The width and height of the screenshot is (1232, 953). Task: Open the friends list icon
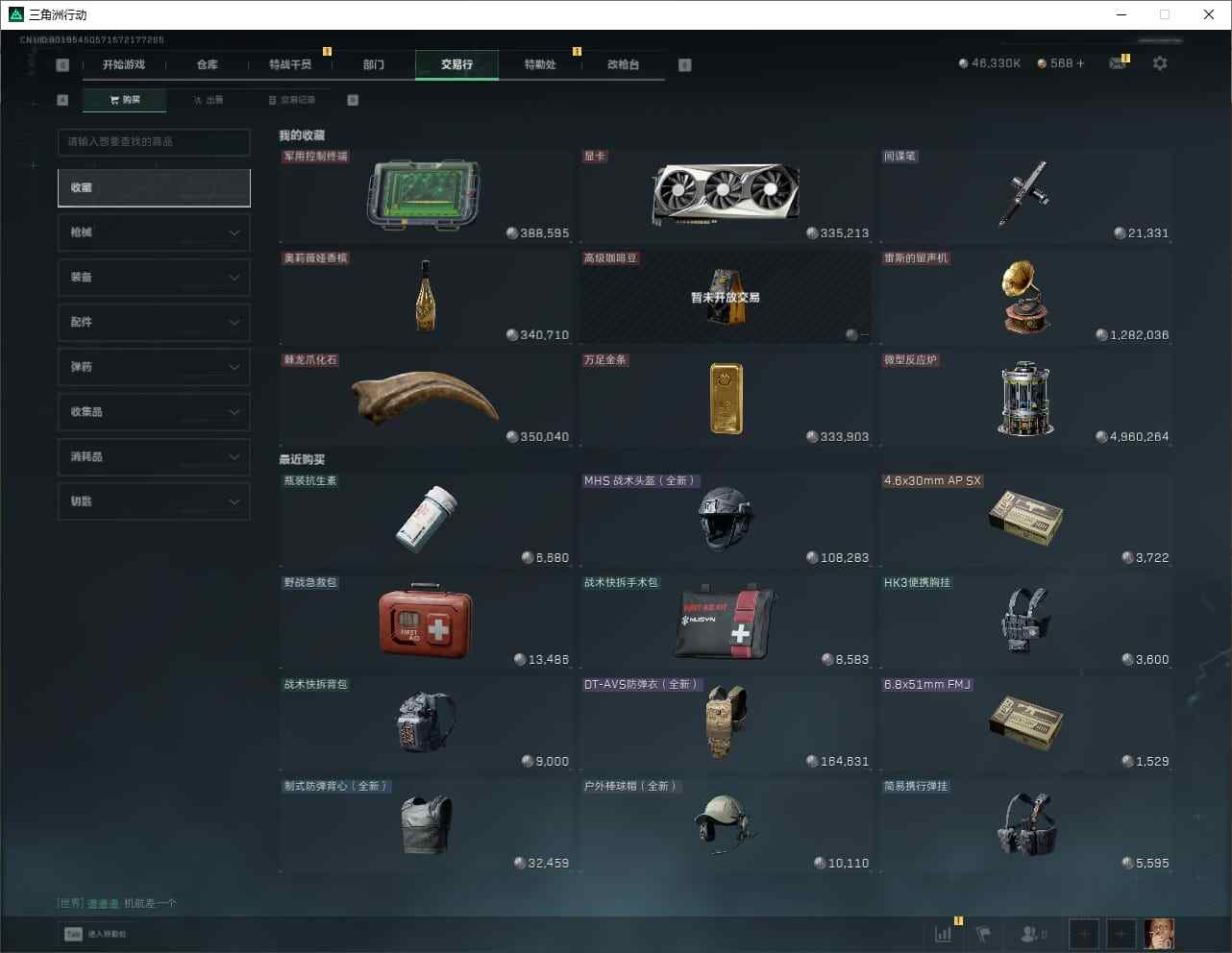1033,933
